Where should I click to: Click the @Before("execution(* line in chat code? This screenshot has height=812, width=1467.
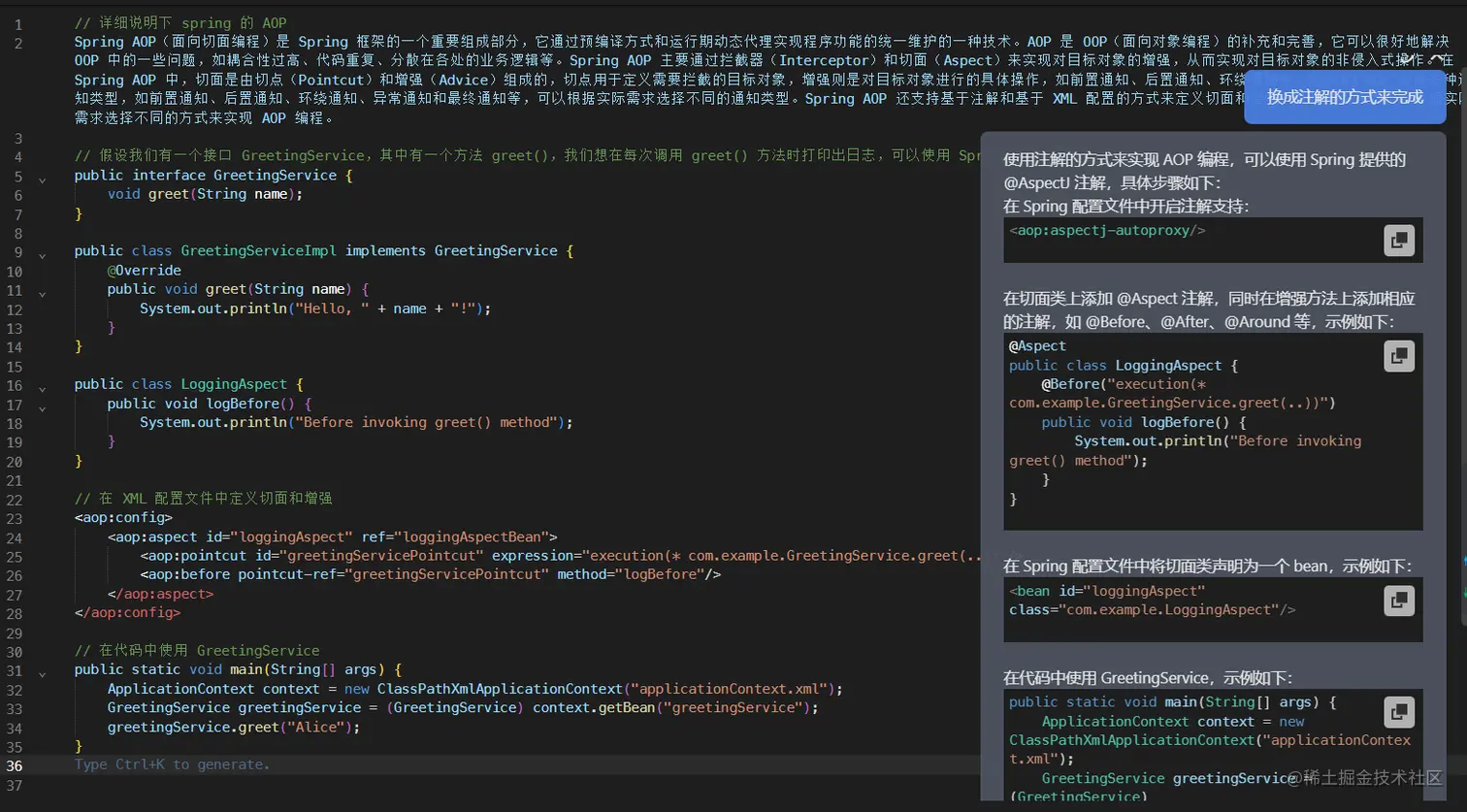tap(1124, 383)
